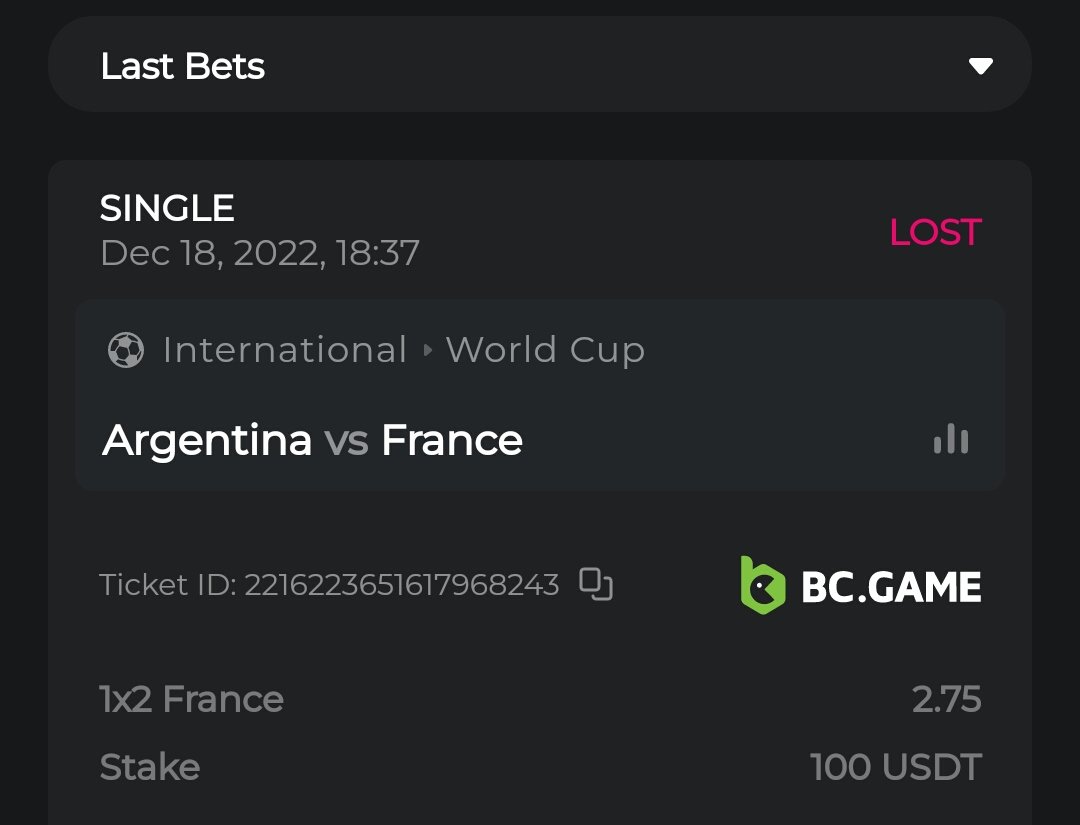Click the soccer ball sport icon
1080x825 pixels.
click(125, 351)
